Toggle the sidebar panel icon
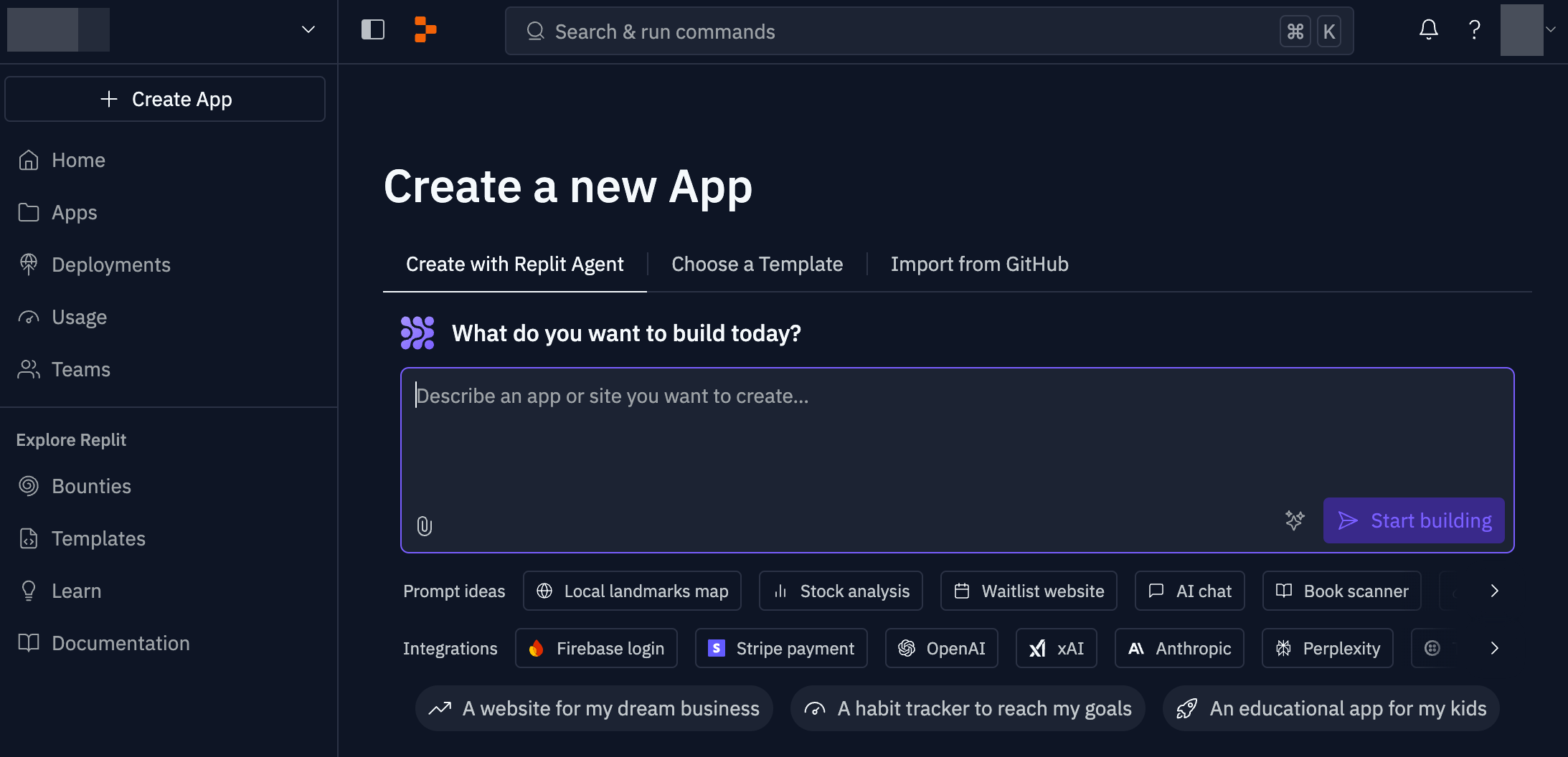The height and width of the screenshot is (757, 1568). [372, 30]
